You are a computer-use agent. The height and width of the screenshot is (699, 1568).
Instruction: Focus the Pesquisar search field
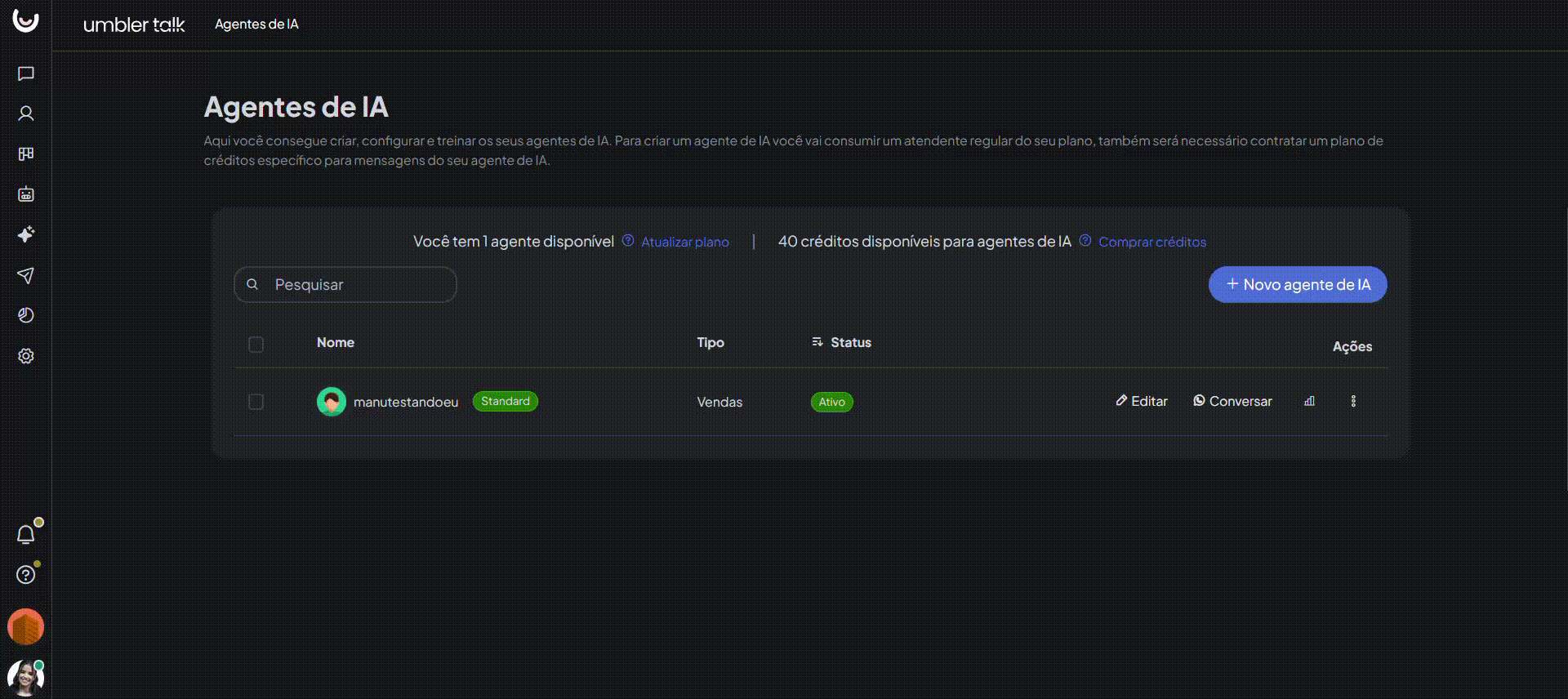[x=359, y=284]
